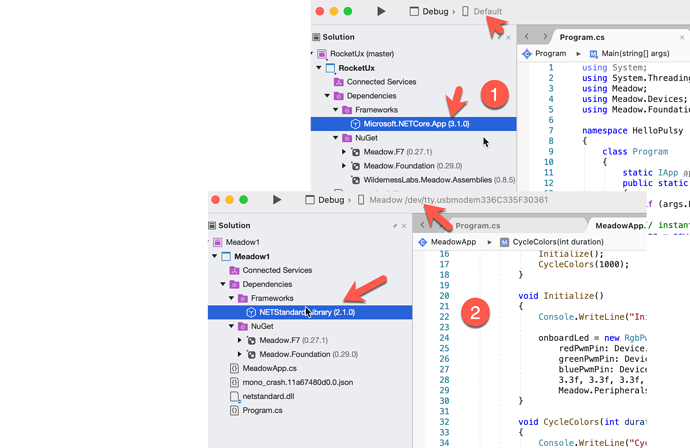
Task: Click Connected Services icon under RocketUx
Action: point(339,82)
